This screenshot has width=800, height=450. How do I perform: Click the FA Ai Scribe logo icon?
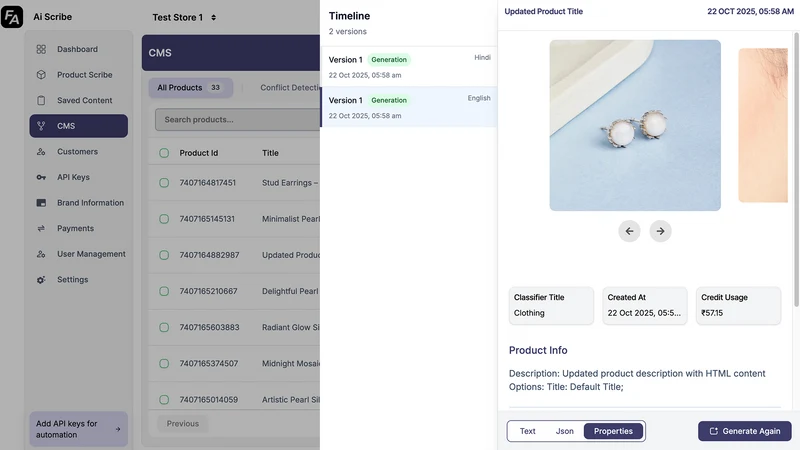pyautogui.click(x=12, y=17)
